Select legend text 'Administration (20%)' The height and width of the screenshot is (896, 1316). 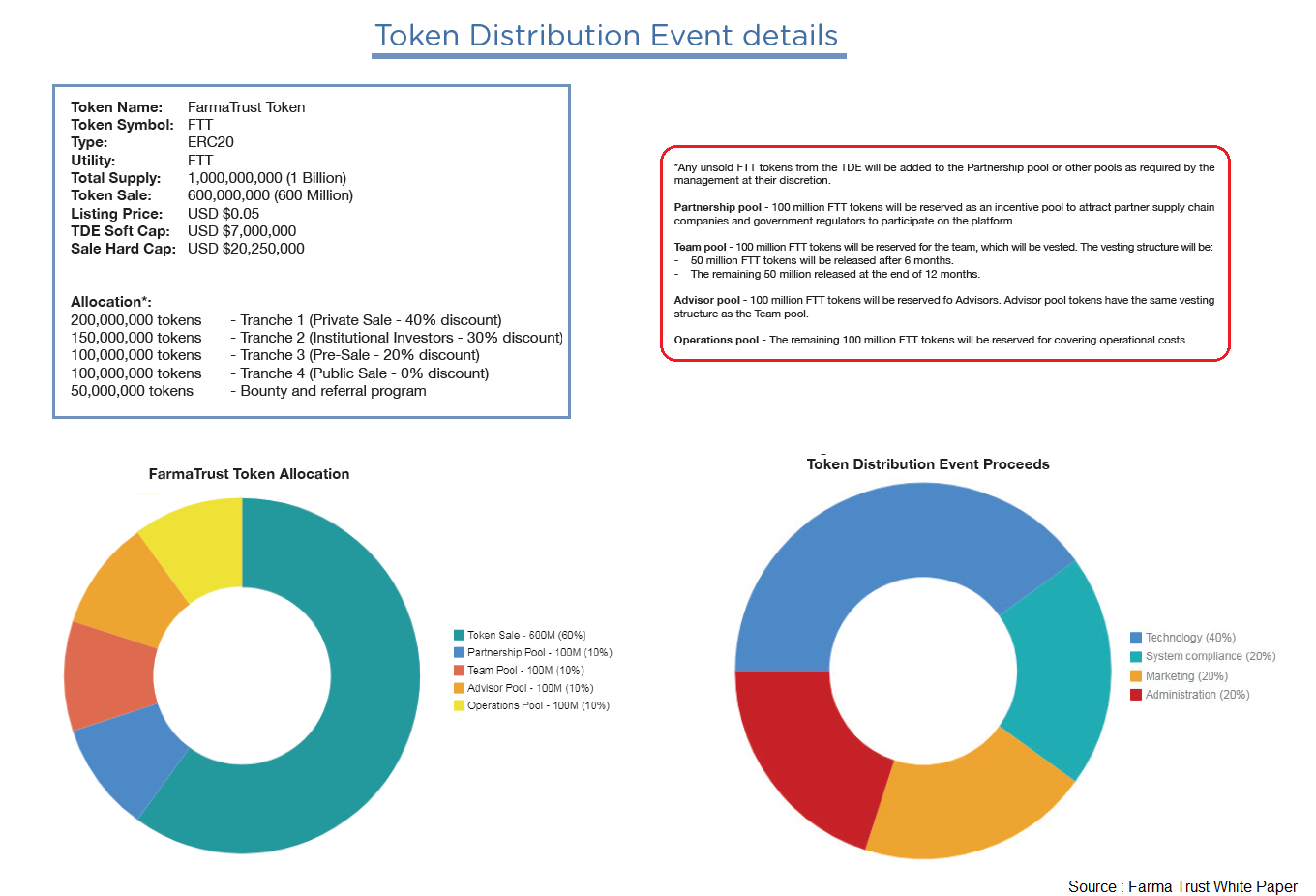click(x=1197, y=694)
